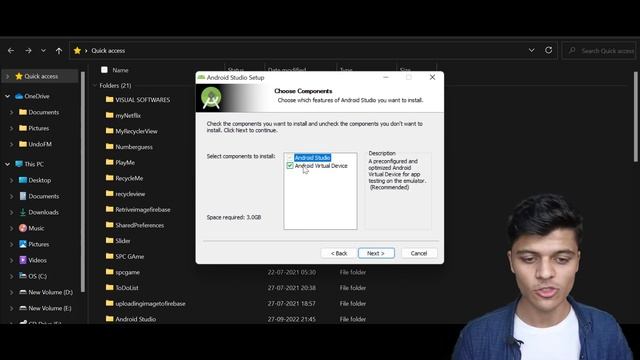Sort by the Name column header
Image resolution: width=640 pixels, height=360 pixels.
click(120, 70)
